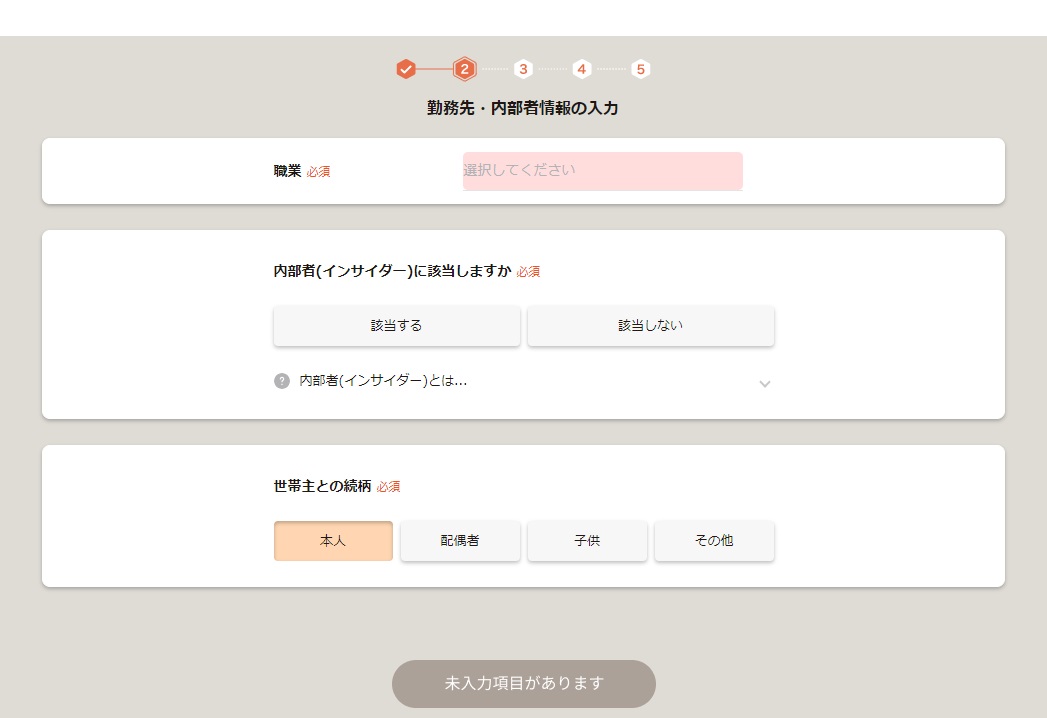Select step 4 hexagon in the stepper

tap(582, 69)
